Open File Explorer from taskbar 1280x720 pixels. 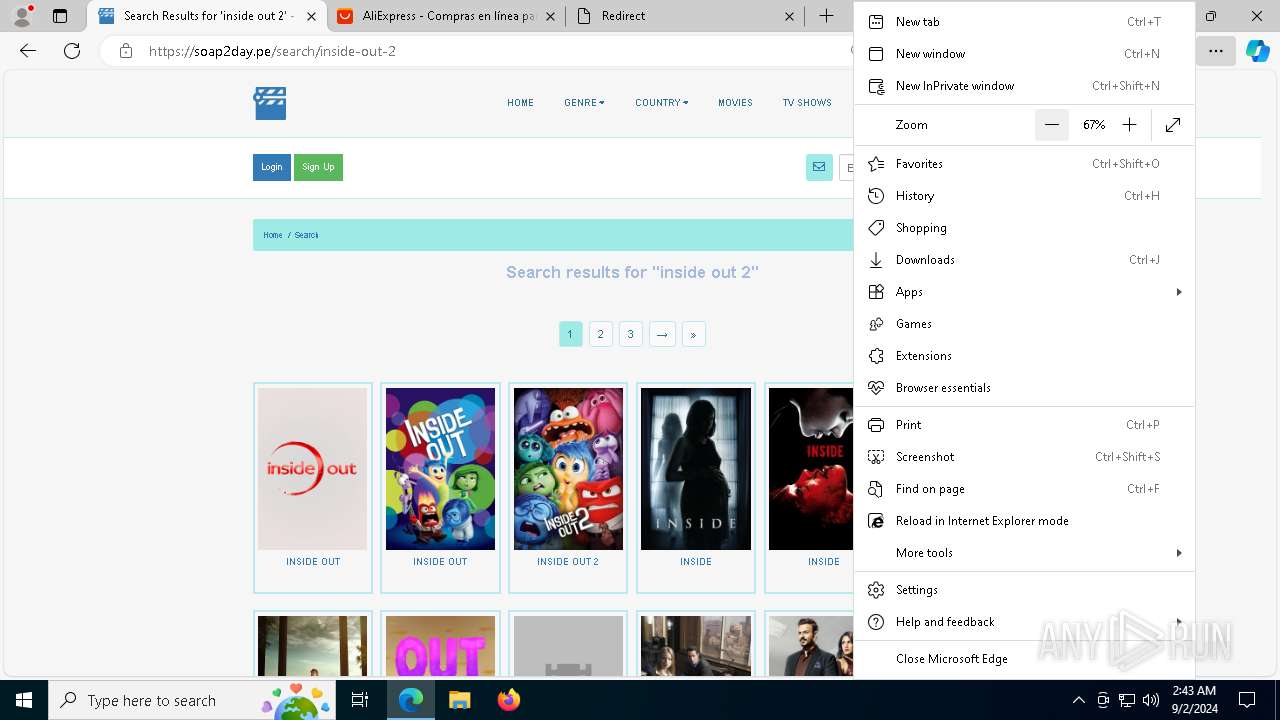click(x=459, y=700)
